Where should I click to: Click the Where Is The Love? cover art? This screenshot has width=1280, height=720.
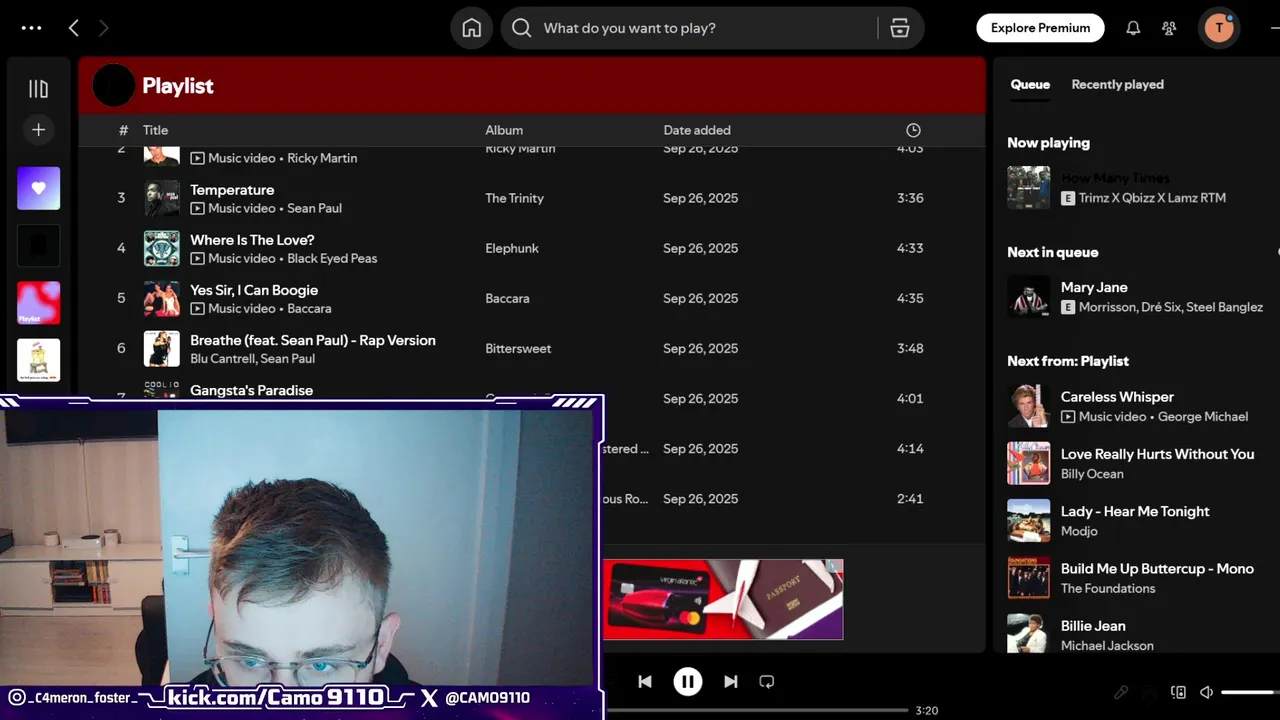162,248
